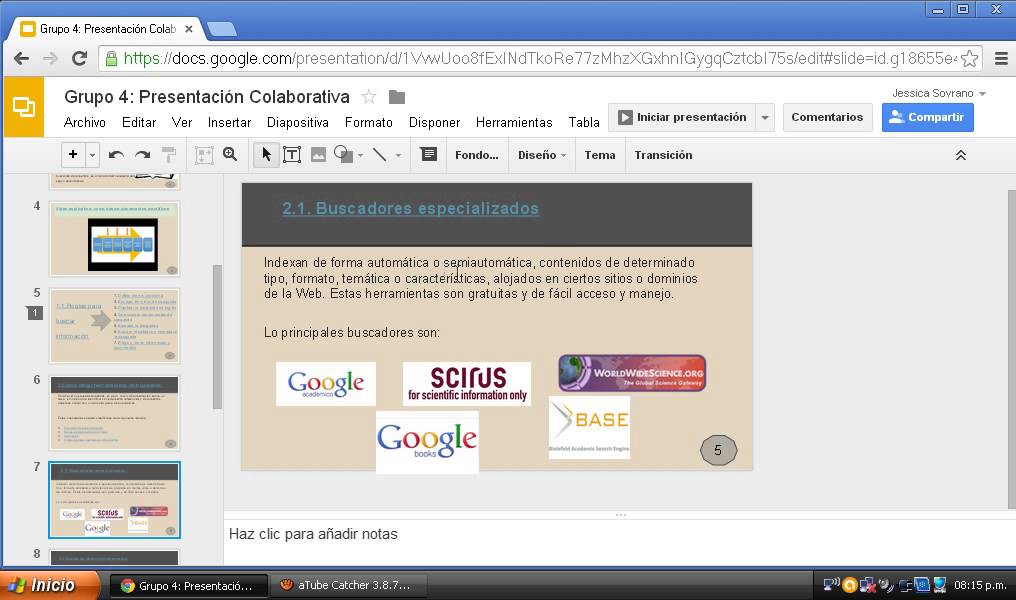Click the browser forward arrow
Viewport: 1016px width, 600px height.
(x=50, y=59)
